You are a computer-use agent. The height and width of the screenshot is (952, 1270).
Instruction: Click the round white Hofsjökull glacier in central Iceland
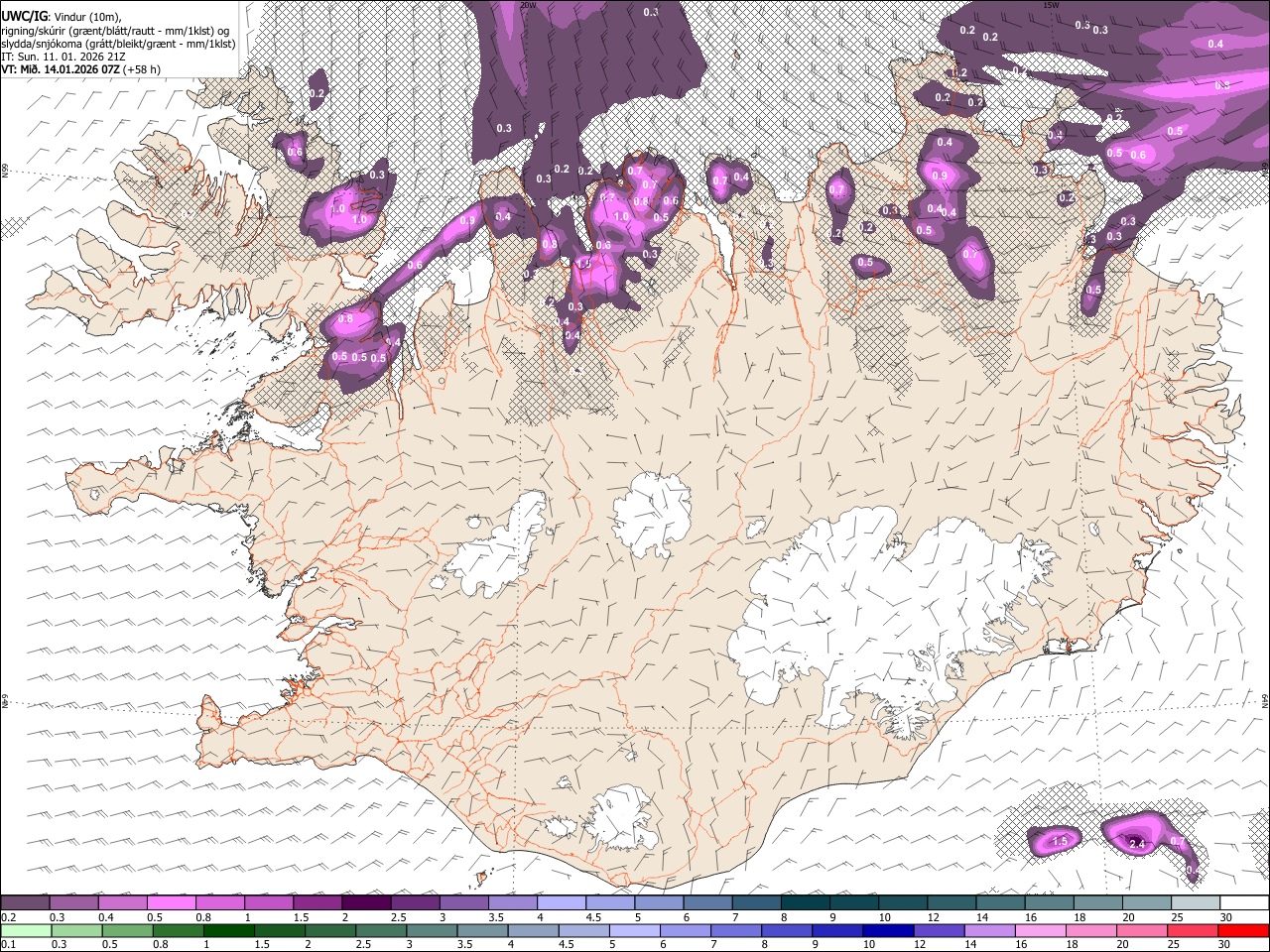click(x=652, y=512)
